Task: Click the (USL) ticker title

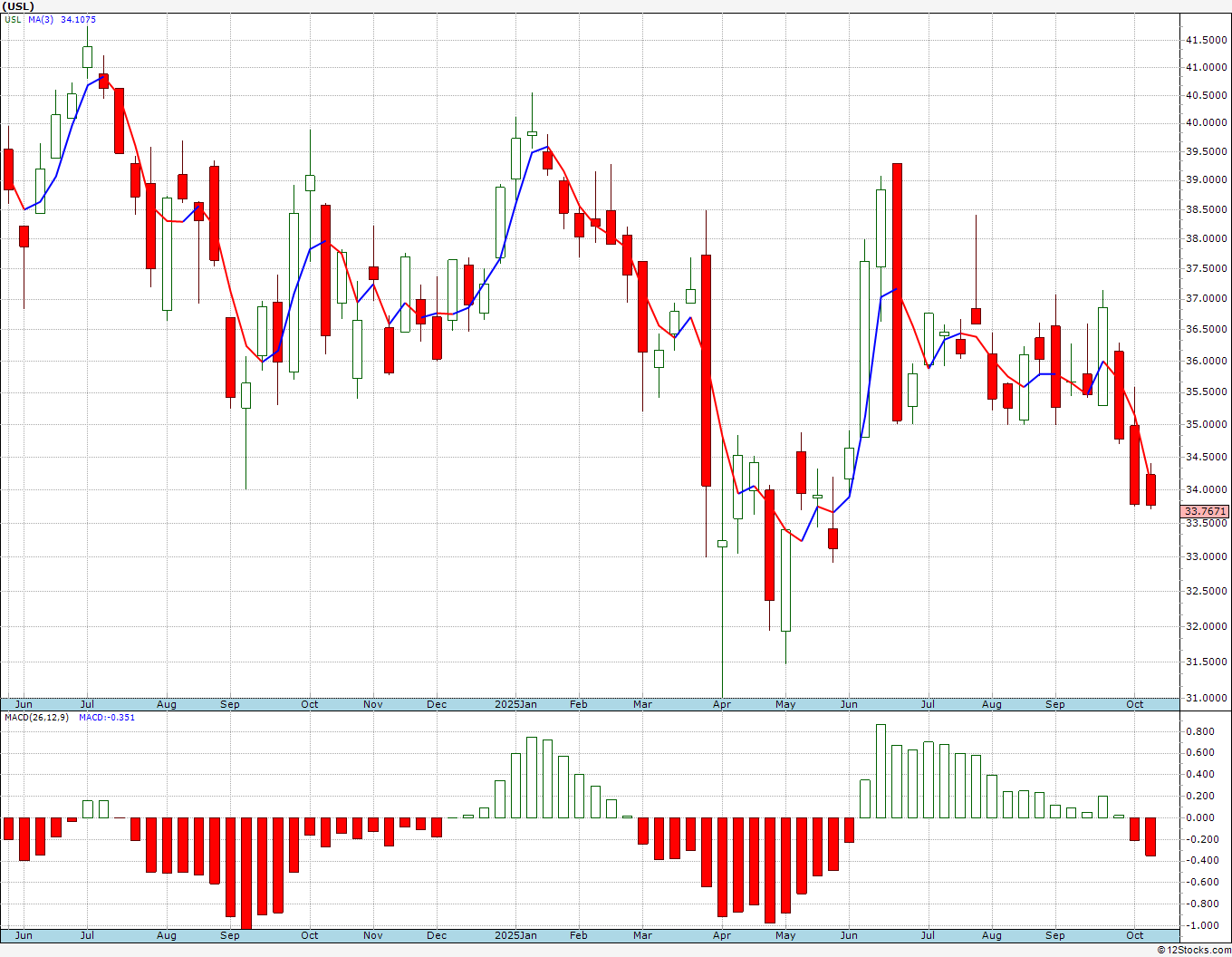Action: click(19, 6)
